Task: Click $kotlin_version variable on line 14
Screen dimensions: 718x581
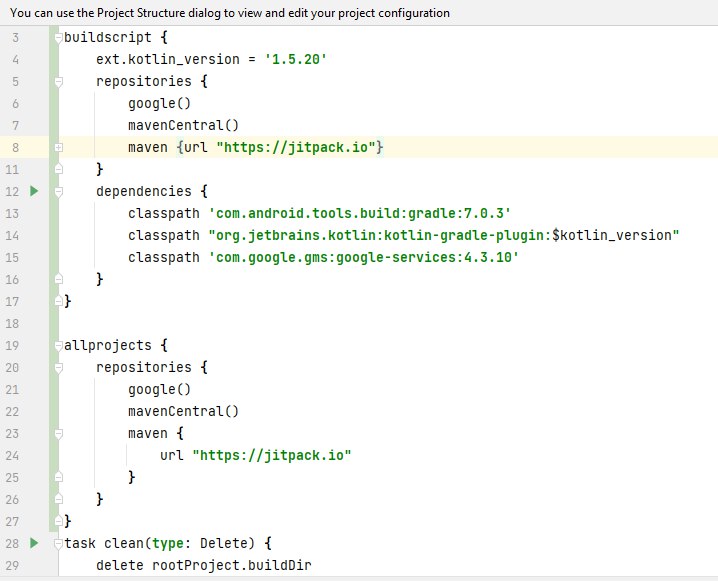Action: point(611,235)
